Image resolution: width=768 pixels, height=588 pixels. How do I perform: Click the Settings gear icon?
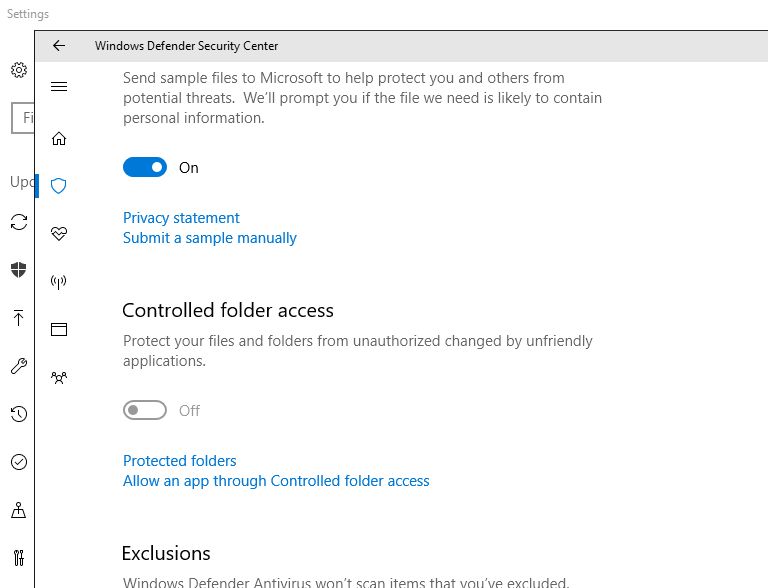[x=18, y=70]
